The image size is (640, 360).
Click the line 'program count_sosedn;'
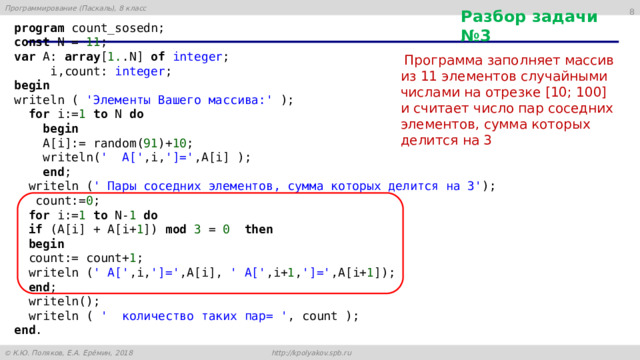[x=89, y=28]
